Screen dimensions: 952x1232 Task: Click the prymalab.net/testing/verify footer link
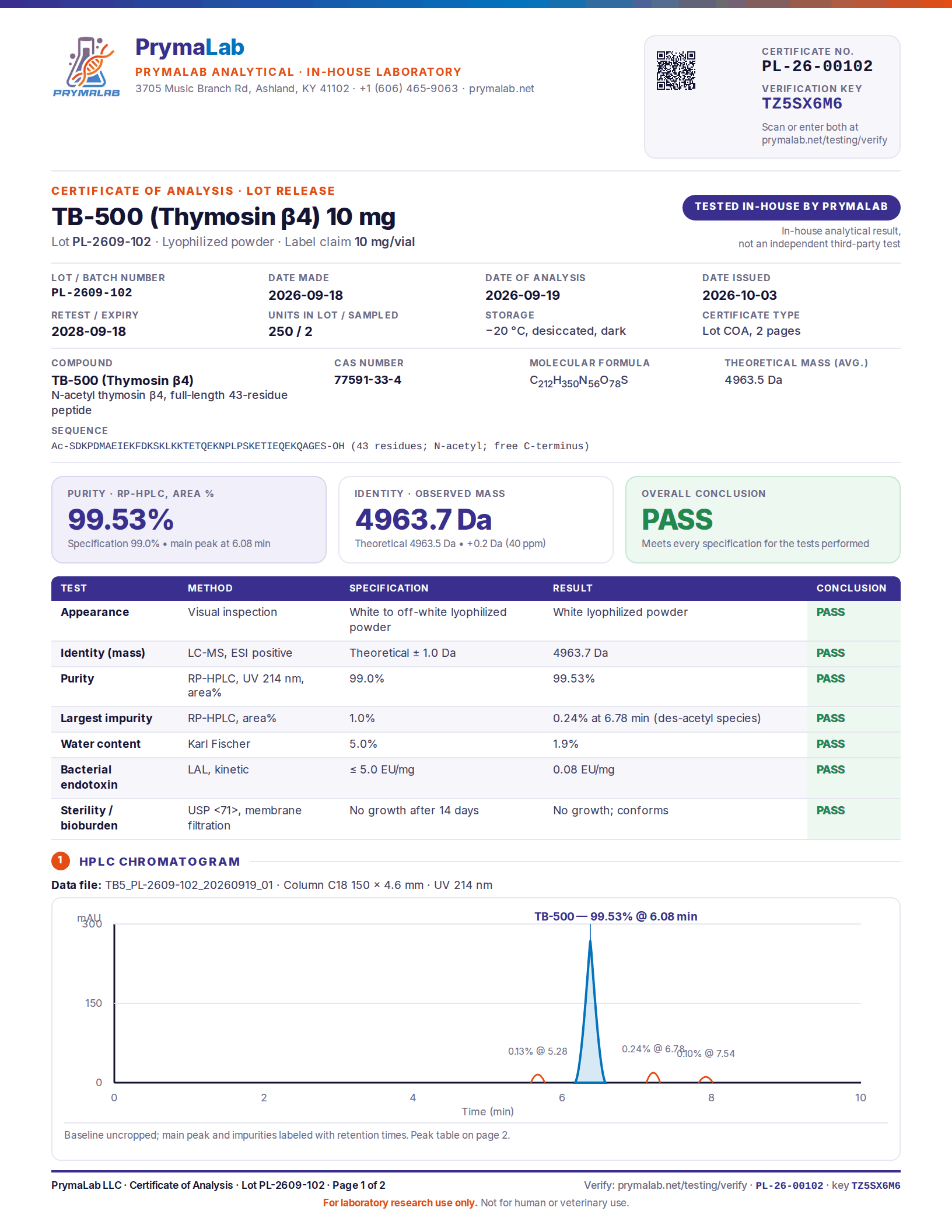[x=682, y=1185]
